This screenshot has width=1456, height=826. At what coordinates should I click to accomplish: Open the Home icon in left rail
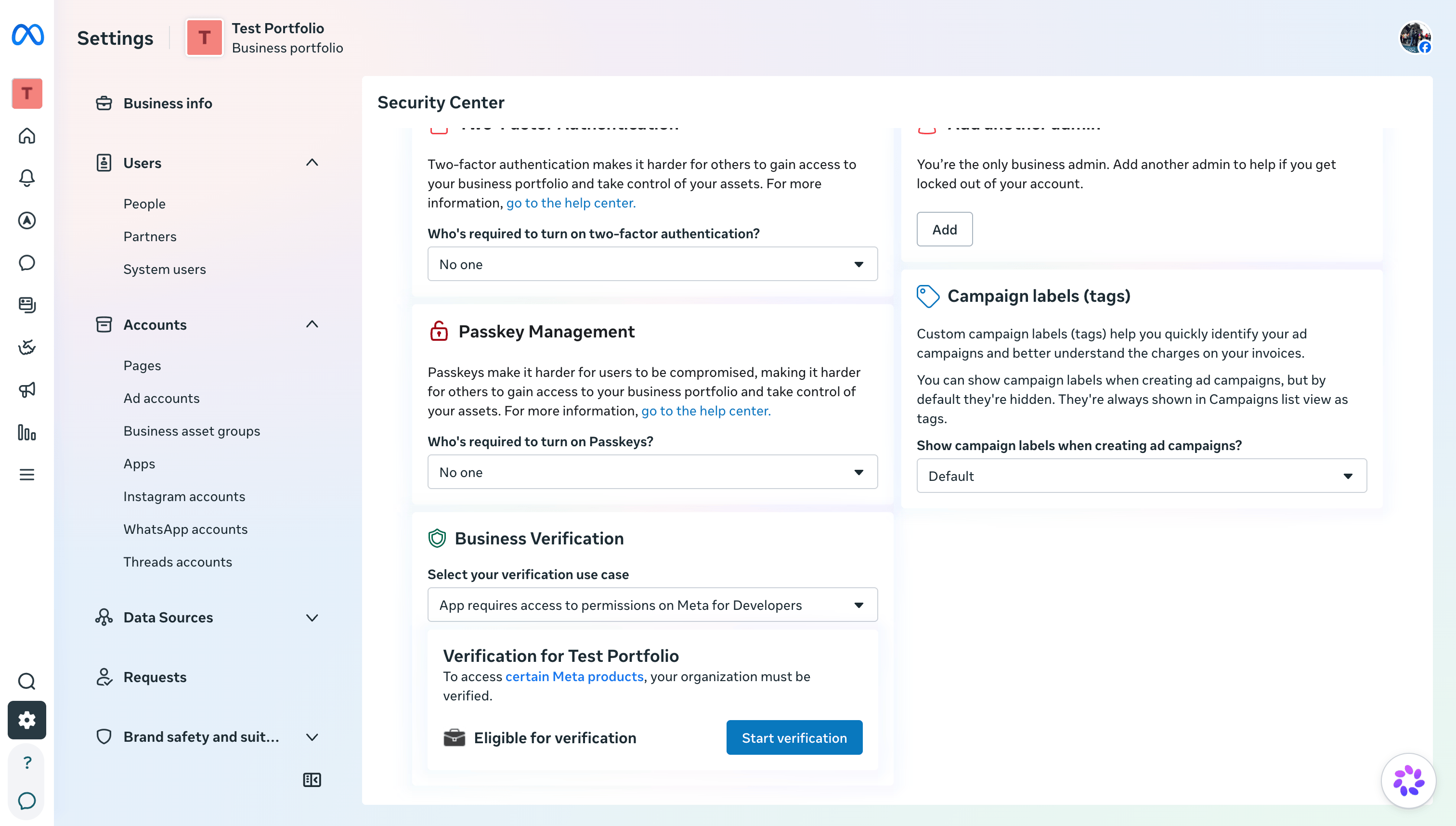(x=26, y=136)
